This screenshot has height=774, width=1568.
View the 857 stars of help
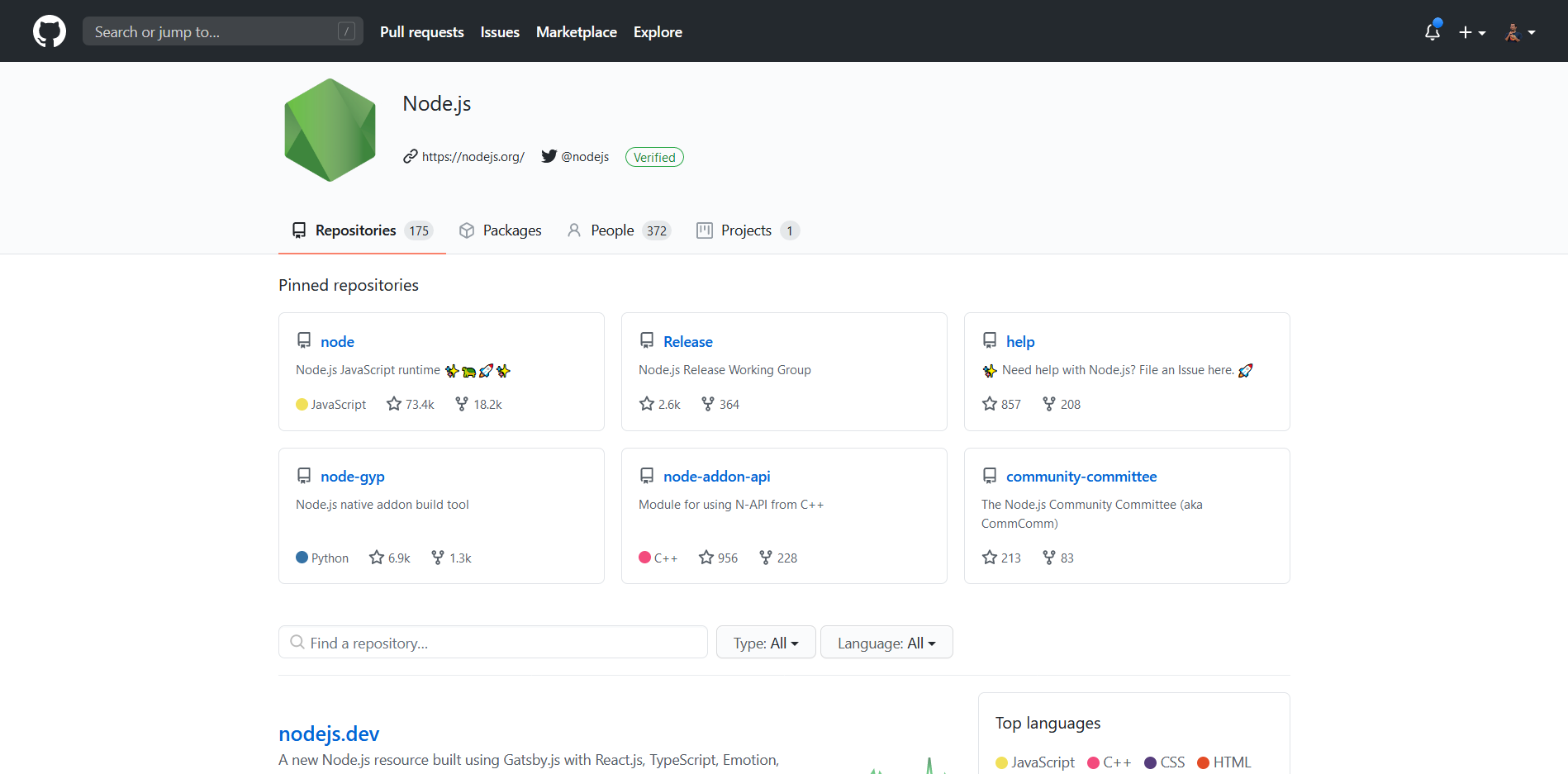pyautogui.click(x=1001, y=404)
